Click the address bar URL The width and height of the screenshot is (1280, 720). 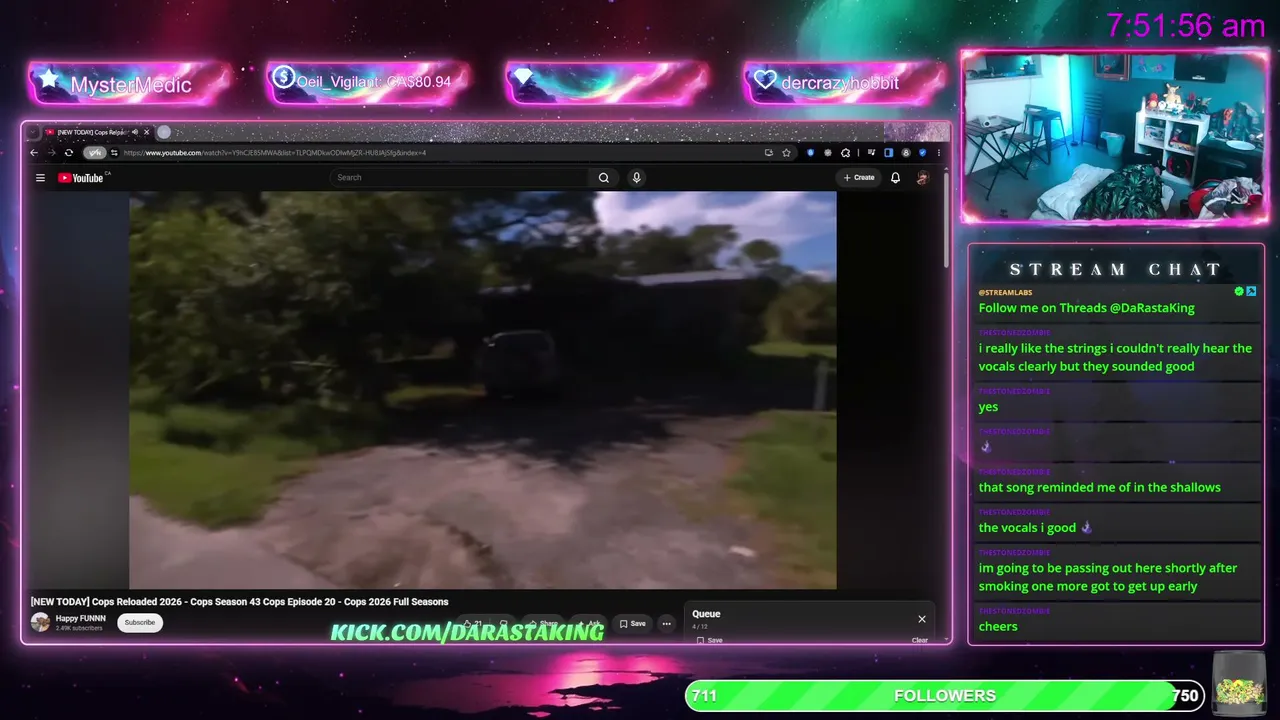point(275,153)
